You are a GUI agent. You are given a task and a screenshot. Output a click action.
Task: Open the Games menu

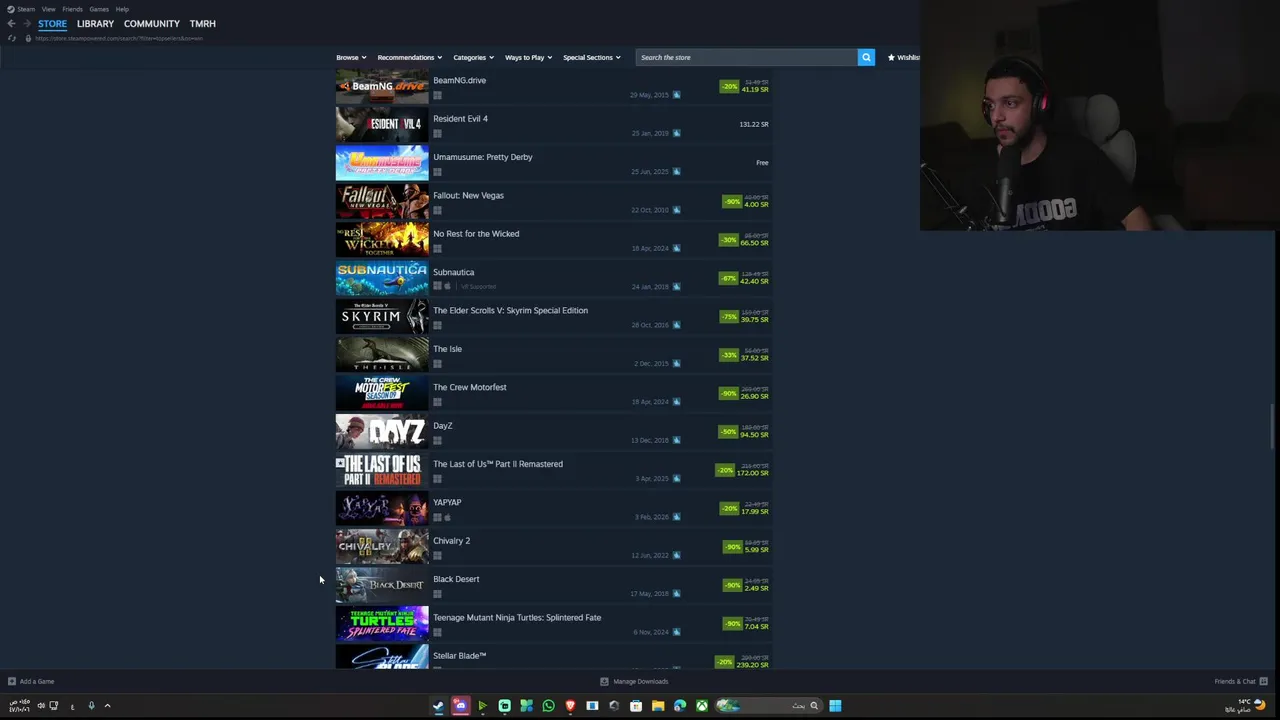(x=99, y=9)
